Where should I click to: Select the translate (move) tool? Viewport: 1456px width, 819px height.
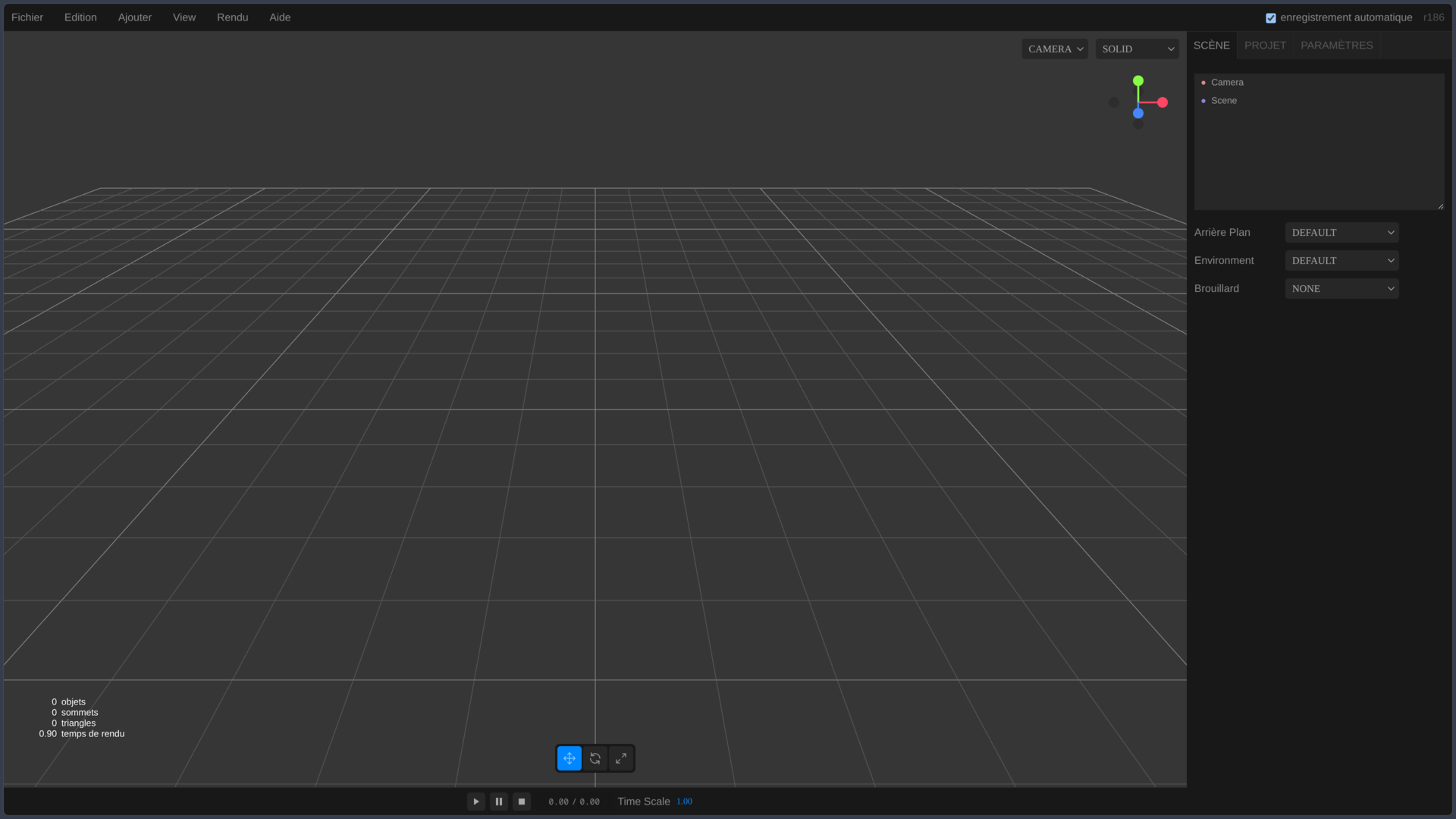click(570, 758)
